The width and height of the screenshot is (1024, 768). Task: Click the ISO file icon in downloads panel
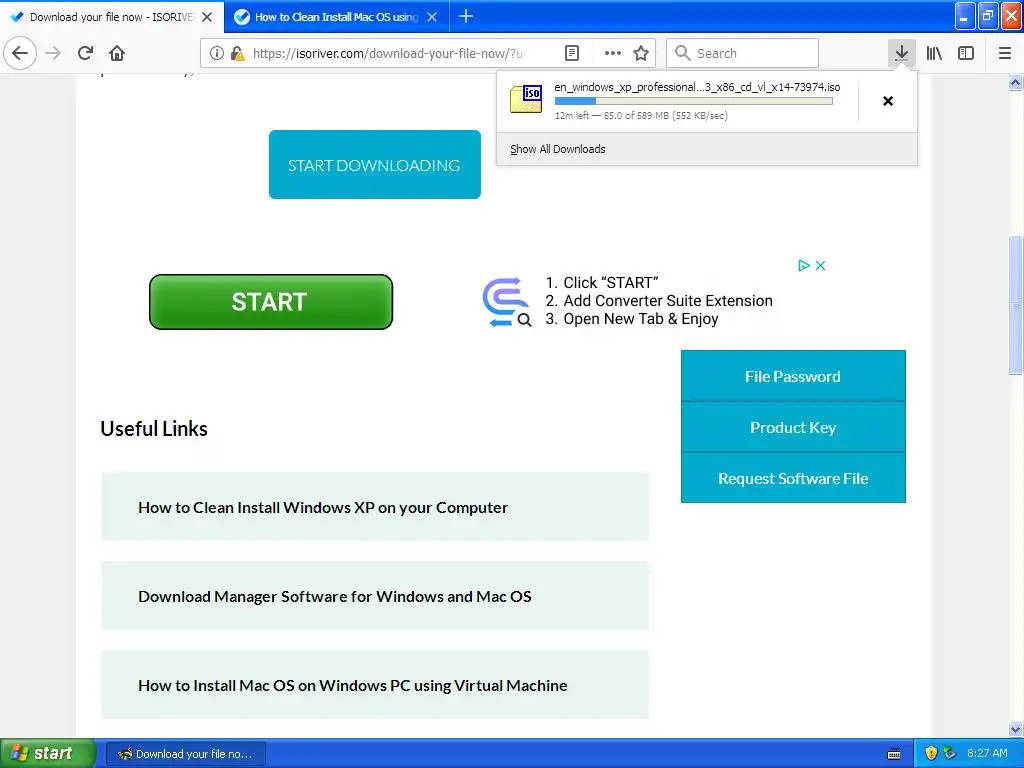pos(526,99)
